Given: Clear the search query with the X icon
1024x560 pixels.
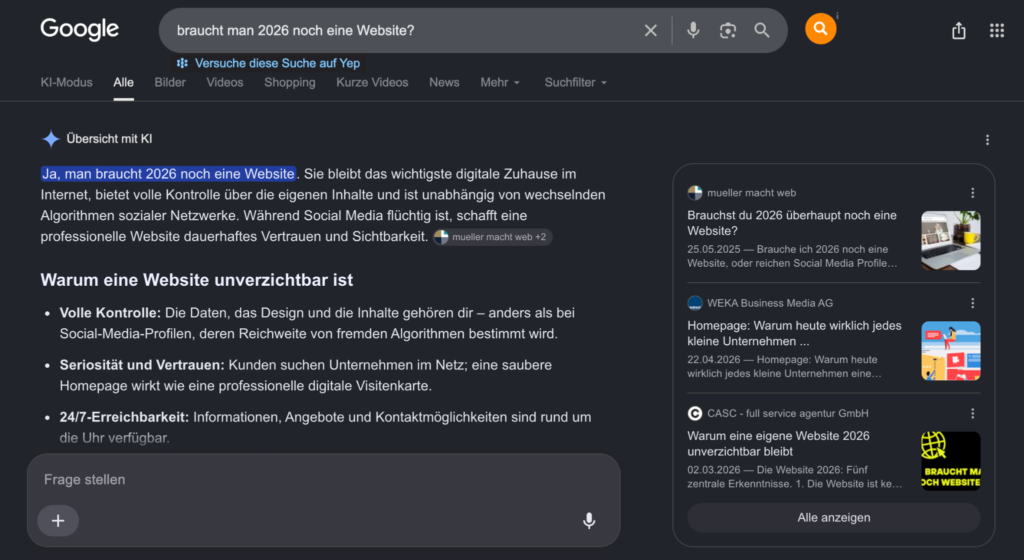Looking at the screenshot, I should [650, 30].
